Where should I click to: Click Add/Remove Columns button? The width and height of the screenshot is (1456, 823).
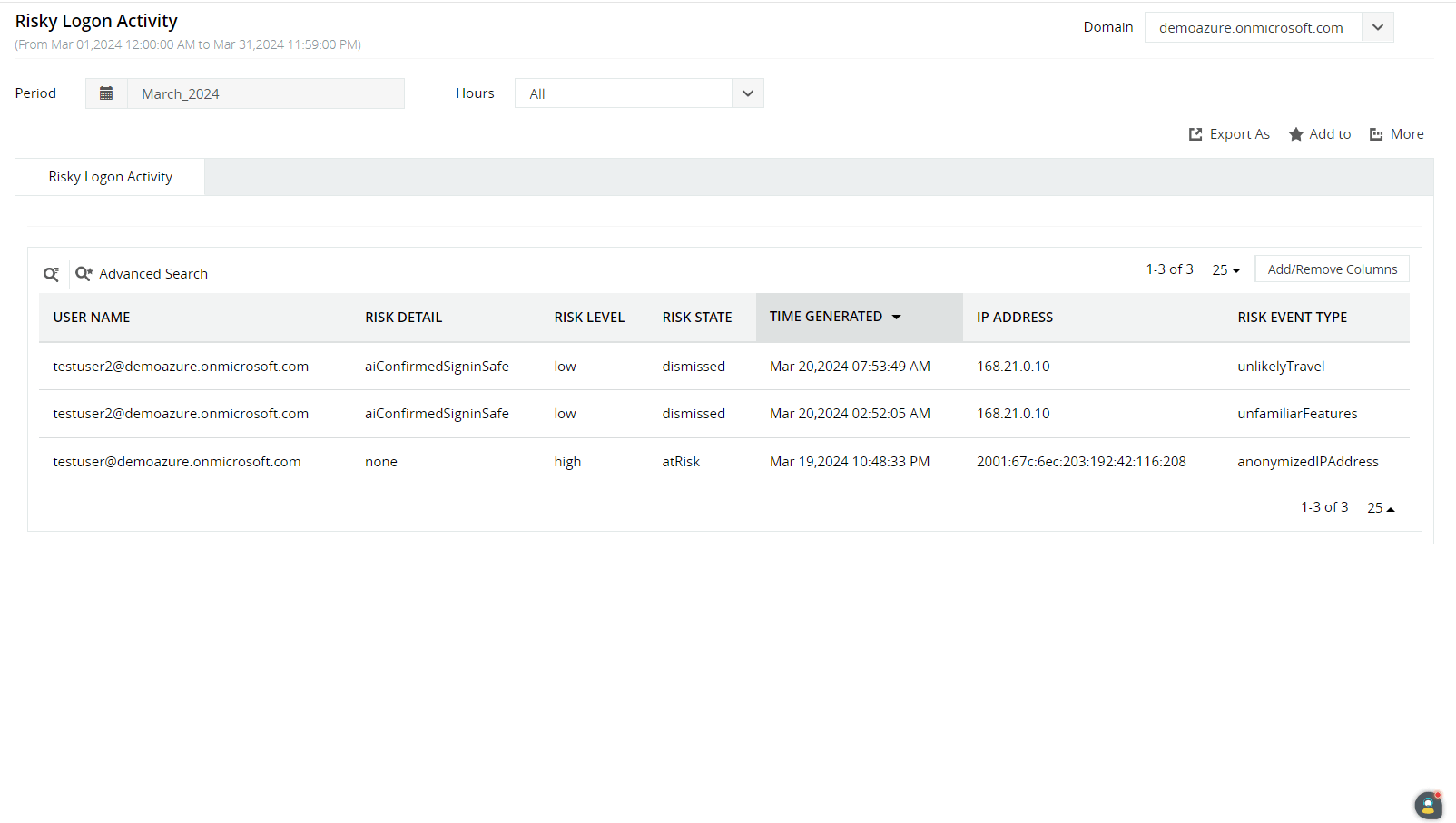[1332, 269]
